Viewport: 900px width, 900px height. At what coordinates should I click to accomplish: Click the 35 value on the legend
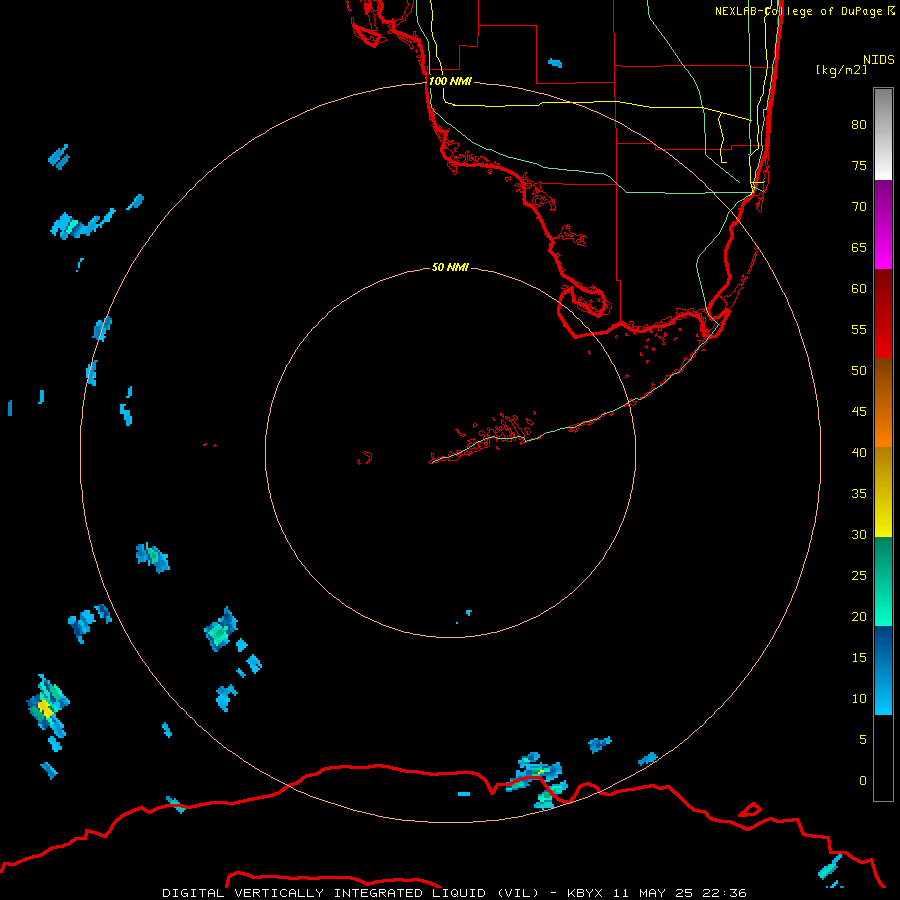click(859, 494)
